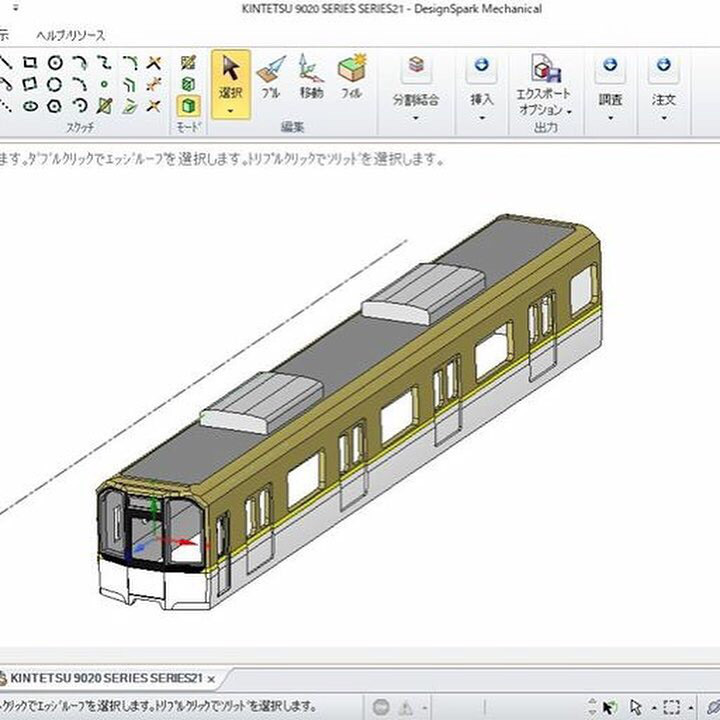This screenshot has width=720, height=720.
Task: Click the status bar up/down stepper arrows
Action: coord(592,708)
